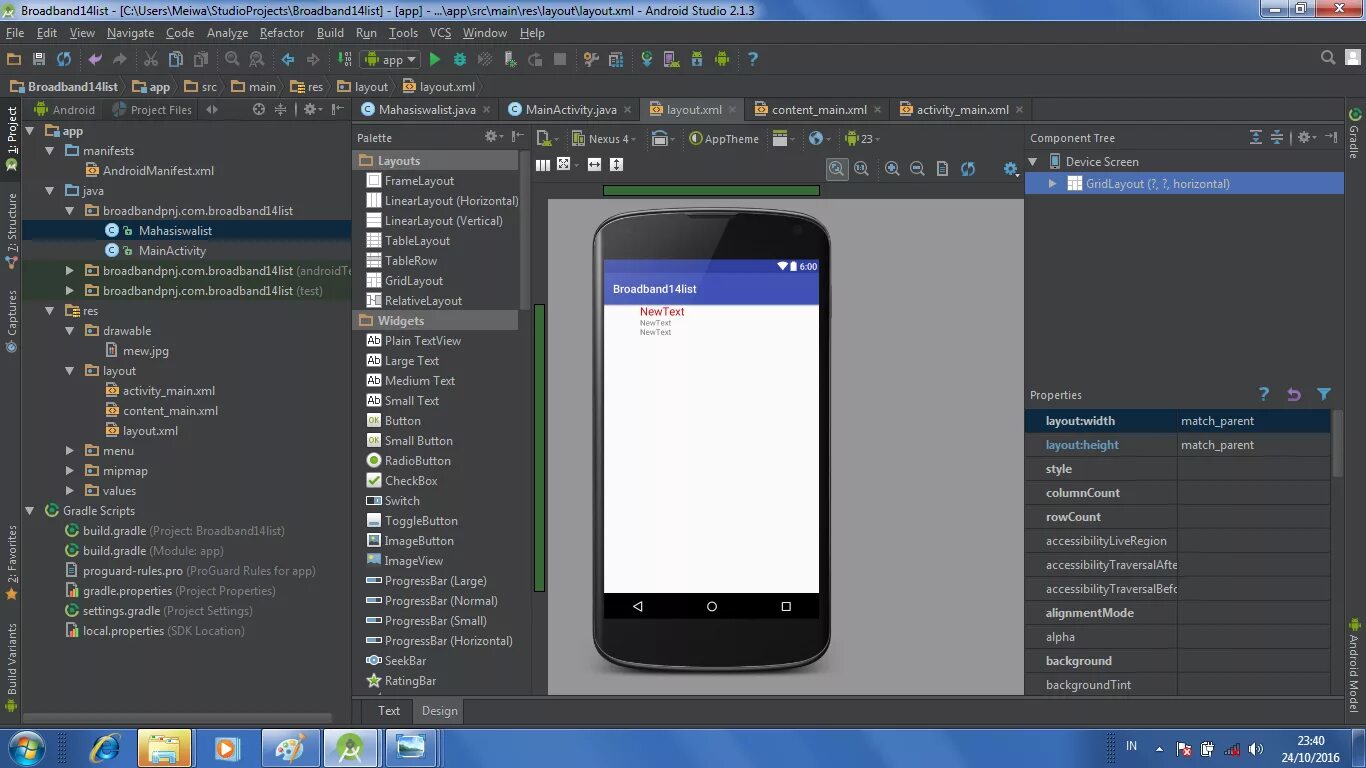Screen dimensions: 1366x768
Task: Switch to activity_main.xml tab
Action: click(x=962, y=110)
